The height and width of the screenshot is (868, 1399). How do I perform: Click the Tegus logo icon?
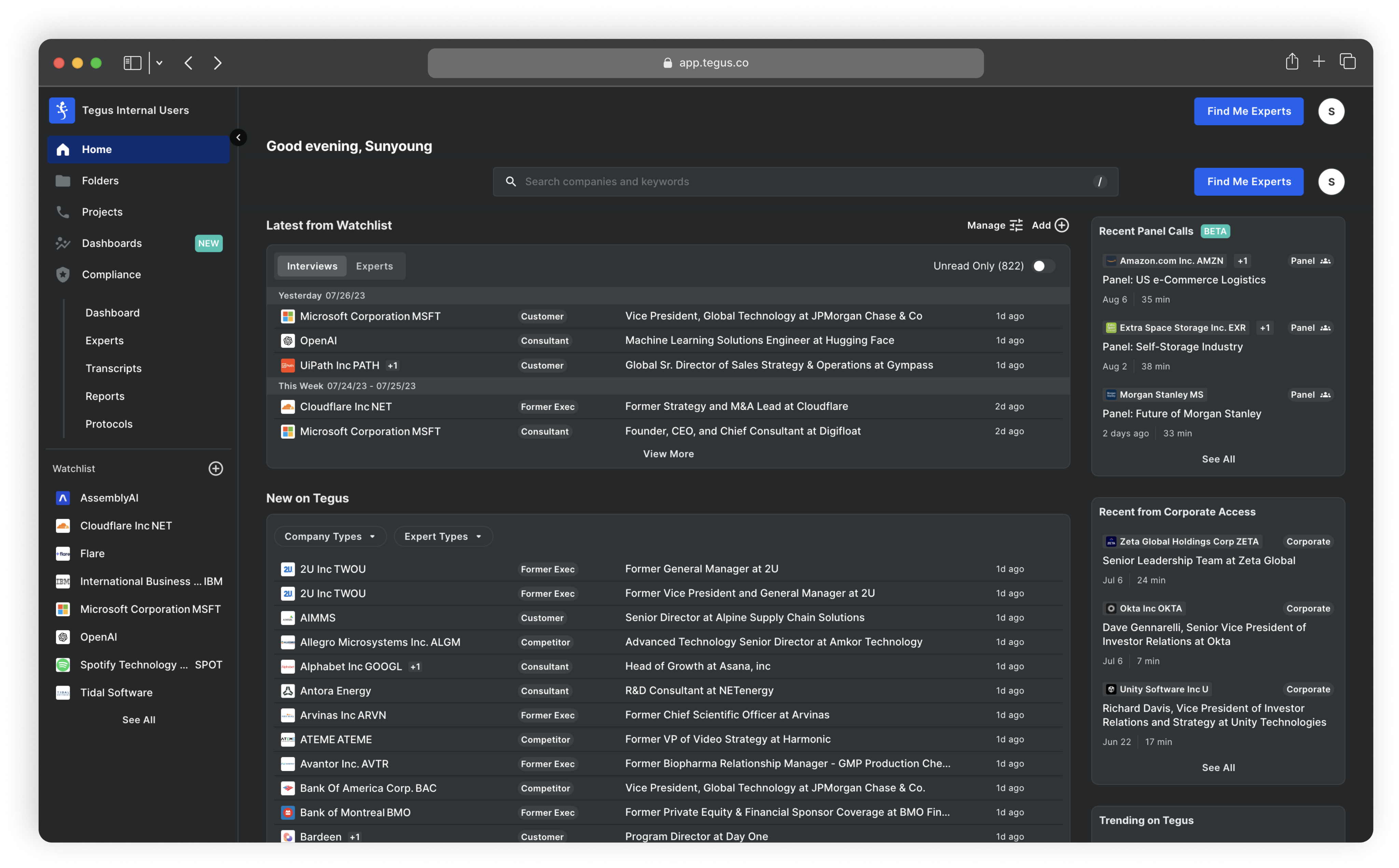click(62, 110)
